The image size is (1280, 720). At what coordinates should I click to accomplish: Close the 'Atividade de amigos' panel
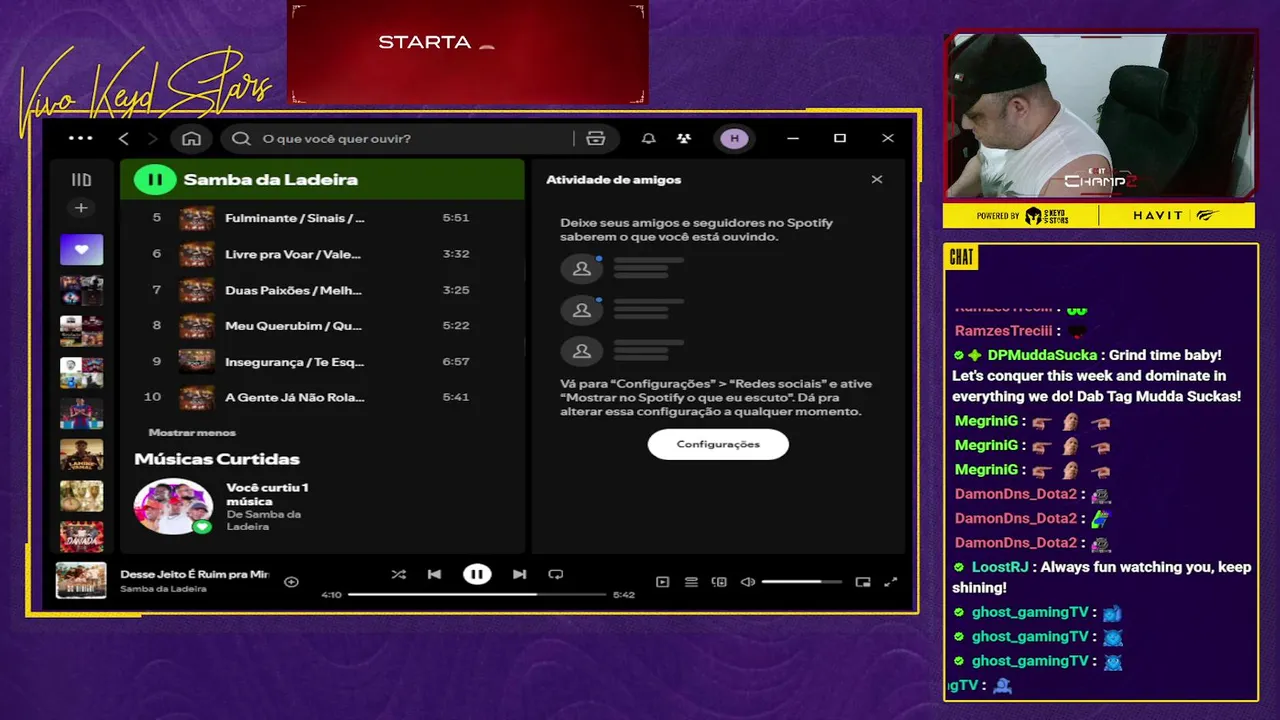(877, 180)
